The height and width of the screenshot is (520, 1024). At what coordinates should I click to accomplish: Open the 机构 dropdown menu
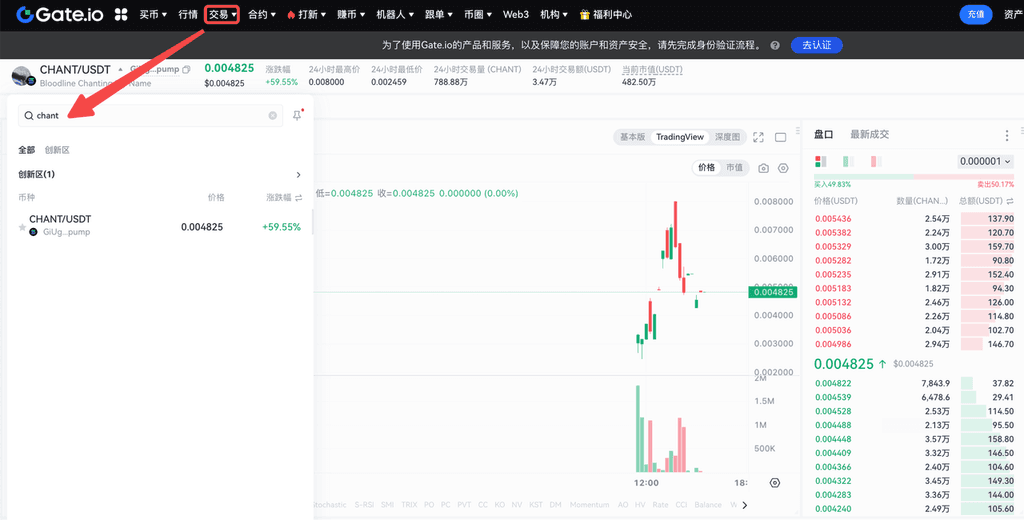(554, 14)
